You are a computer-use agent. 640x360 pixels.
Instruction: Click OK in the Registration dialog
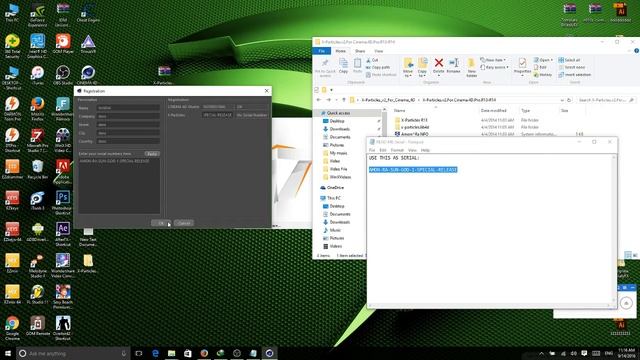(161, 223)
